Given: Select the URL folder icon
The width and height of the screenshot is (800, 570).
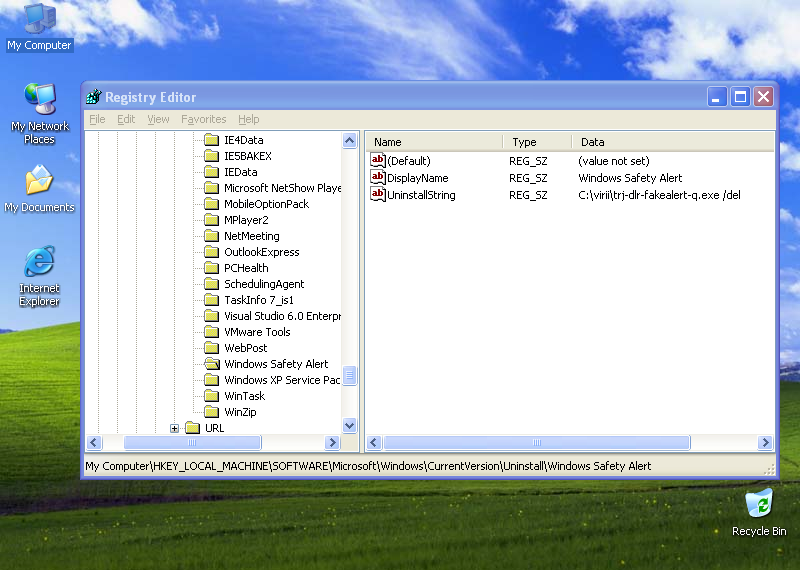Looking at the screenshot, I should pyautogui.click(x=192, y=428).
